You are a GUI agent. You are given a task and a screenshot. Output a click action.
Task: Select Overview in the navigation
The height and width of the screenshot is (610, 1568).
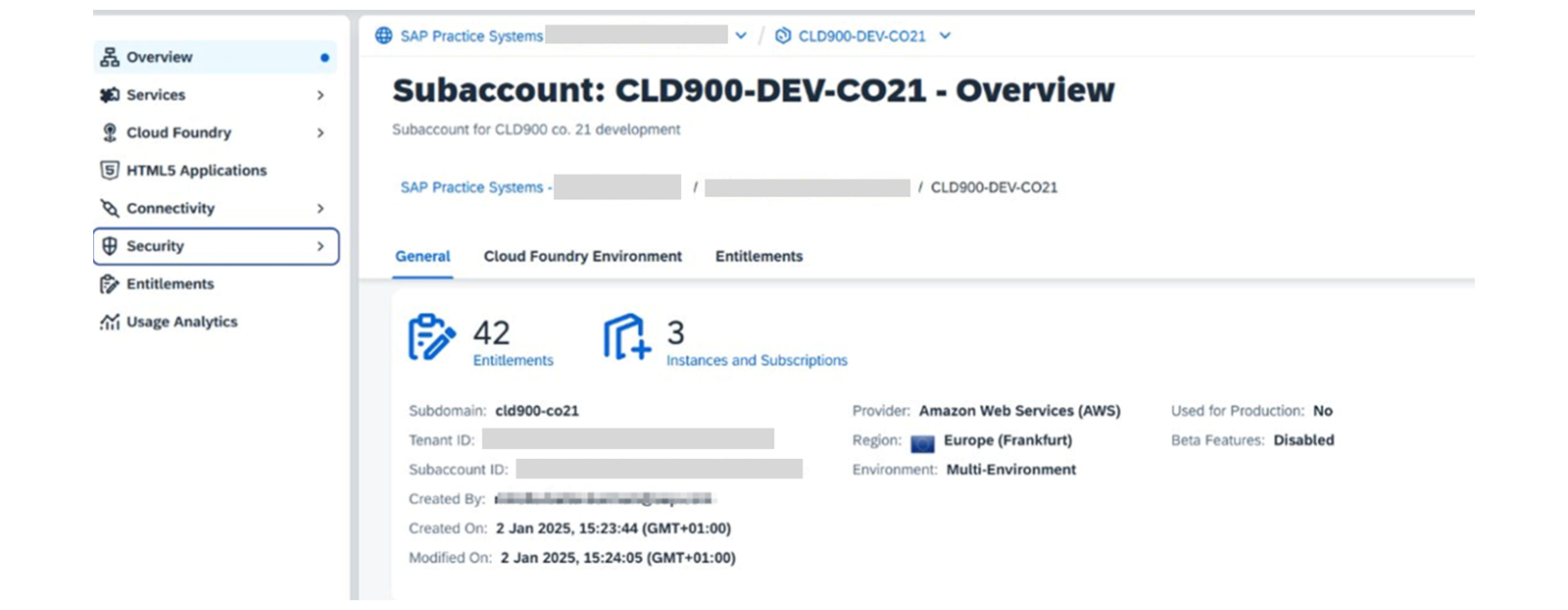coord(216,57)
